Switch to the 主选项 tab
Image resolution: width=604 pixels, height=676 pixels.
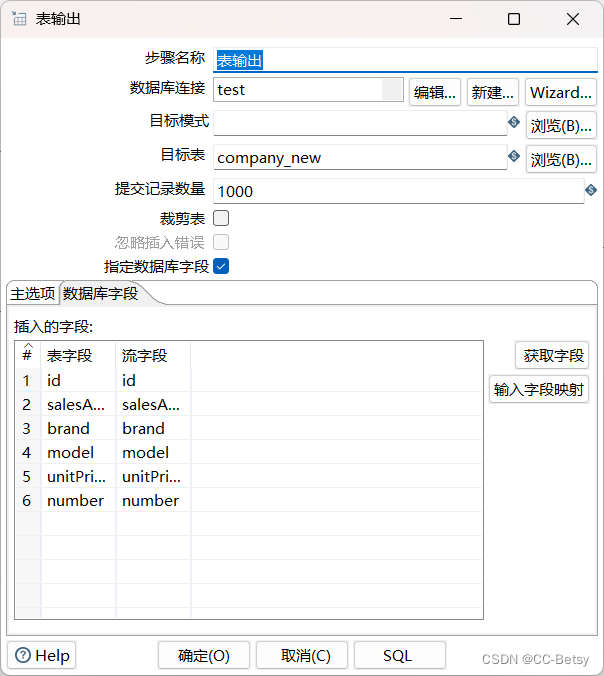pyautogui.click(x=33, y=294)
